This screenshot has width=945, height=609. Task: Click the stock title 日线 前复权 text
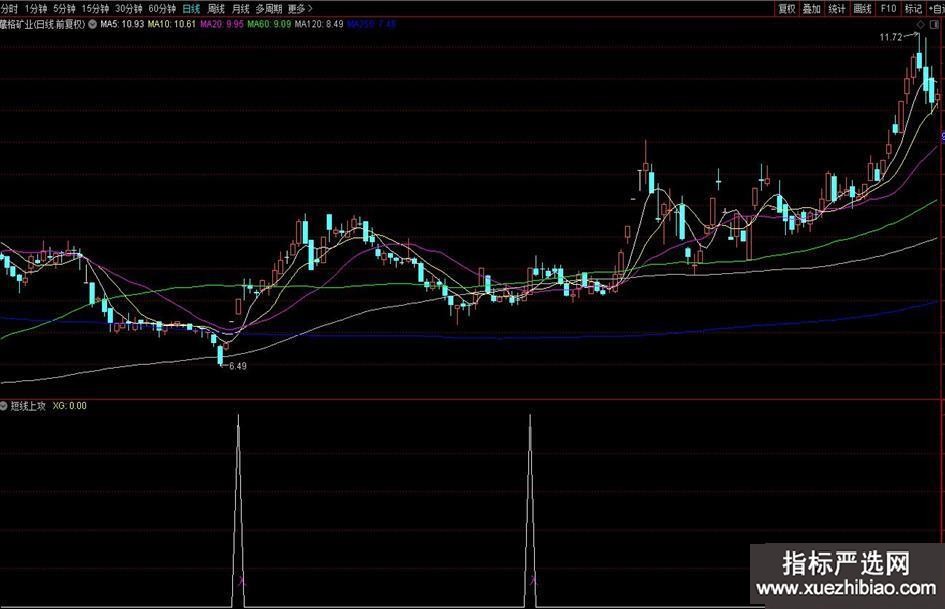pos(43,24)
